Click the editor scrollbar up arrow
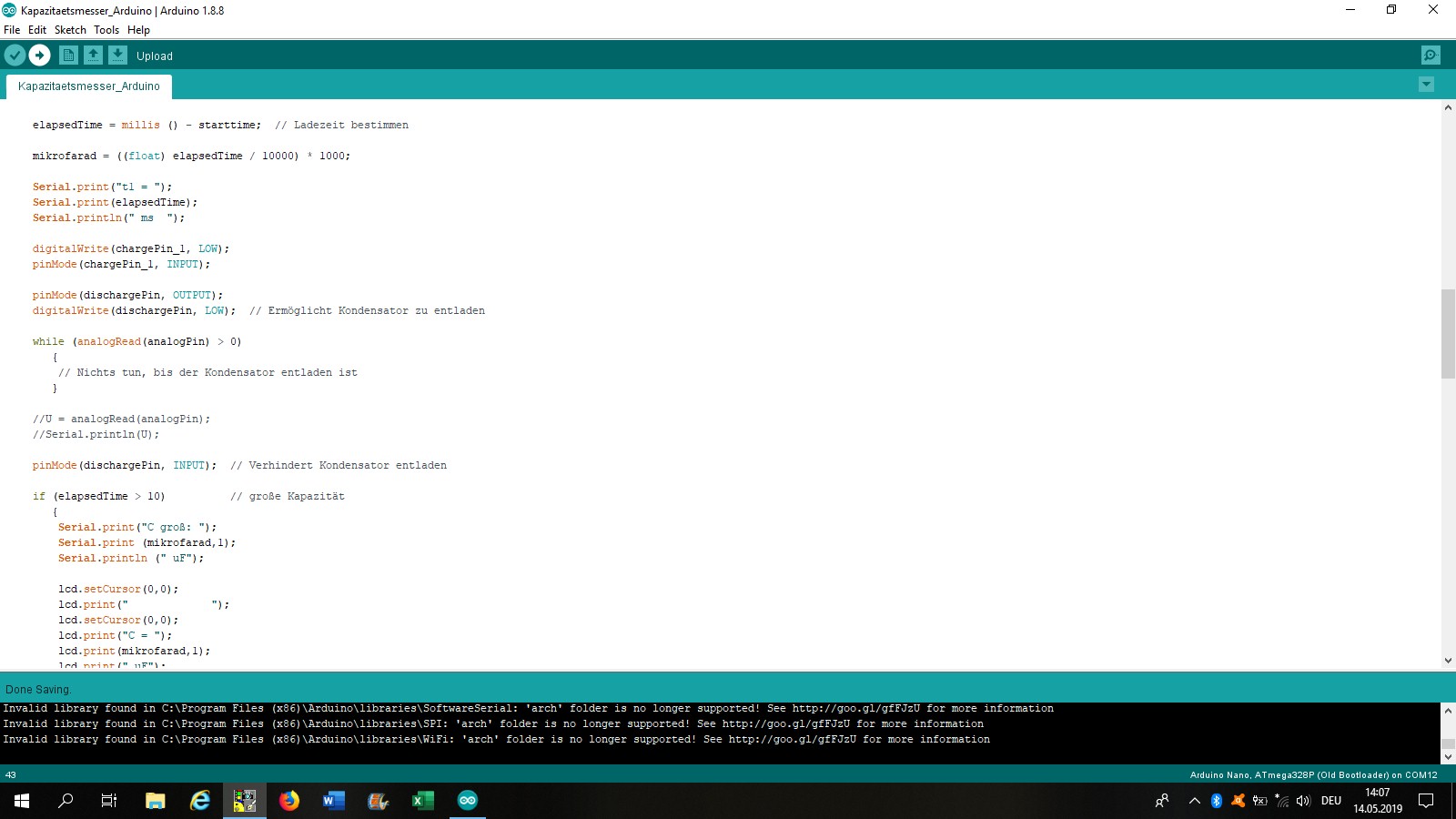This screenshot has height=819, width=1456. click(1448, 107)
